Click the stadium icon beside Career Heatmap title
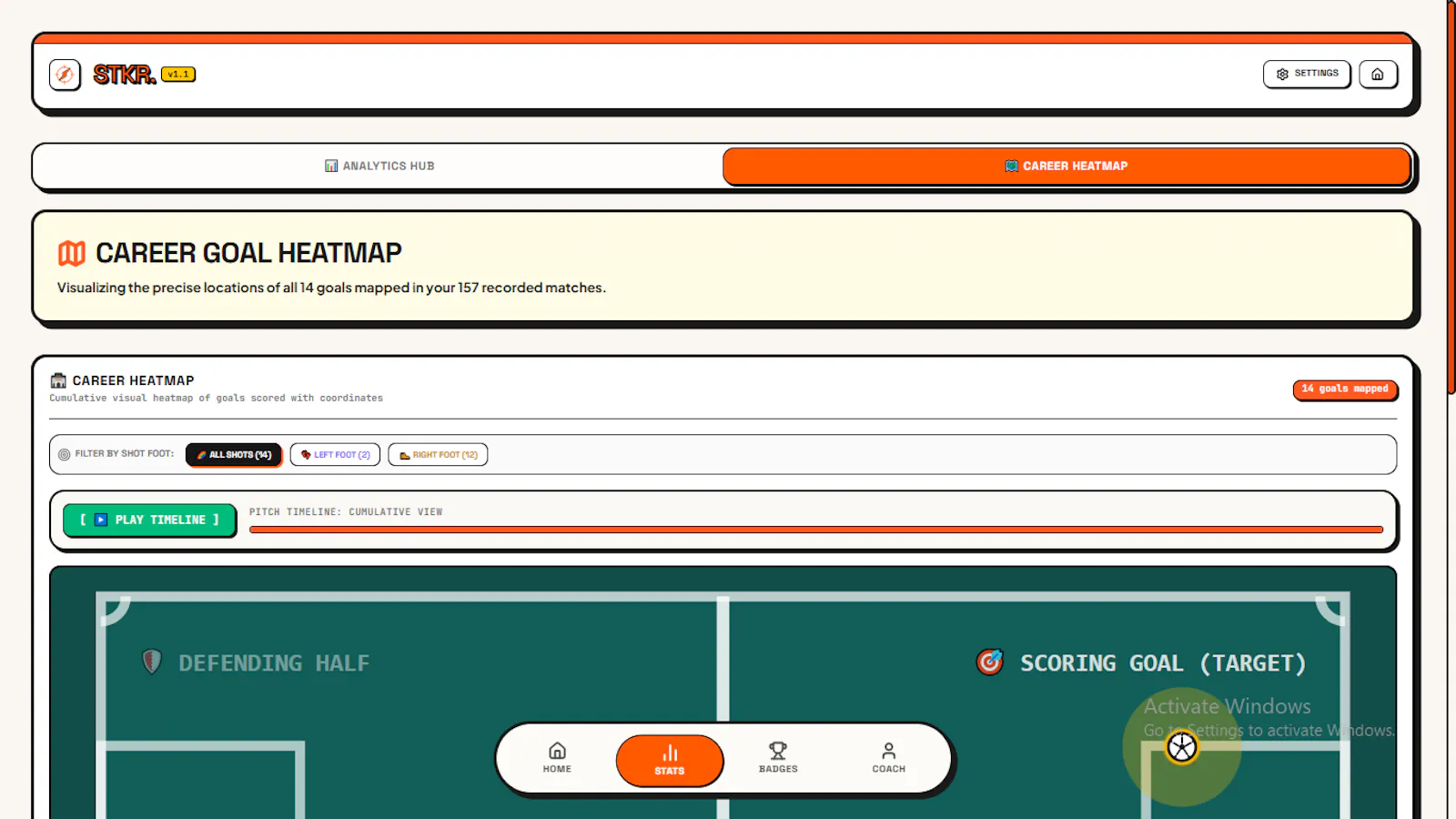The height and width of the screenshot is (819, 1456). point(58,380)
